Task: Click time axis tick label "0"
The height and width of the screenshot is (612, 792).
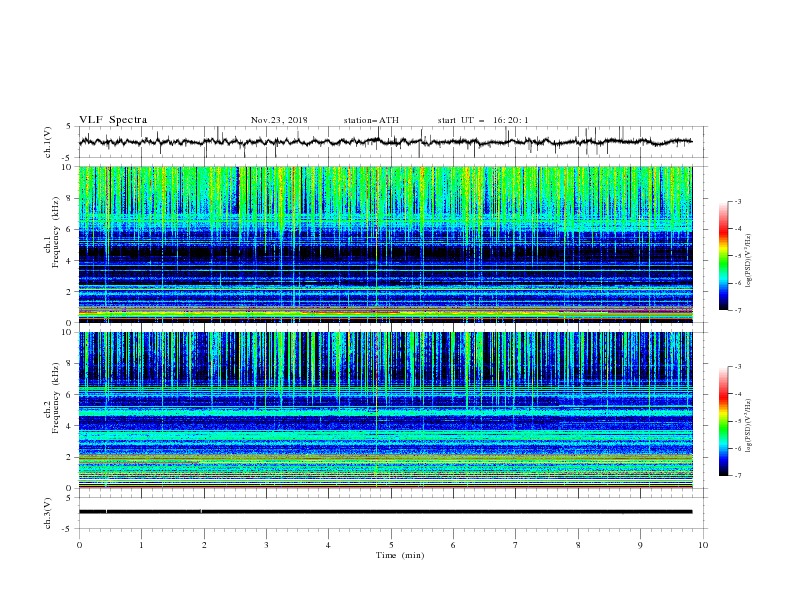Action: (79, 545)
